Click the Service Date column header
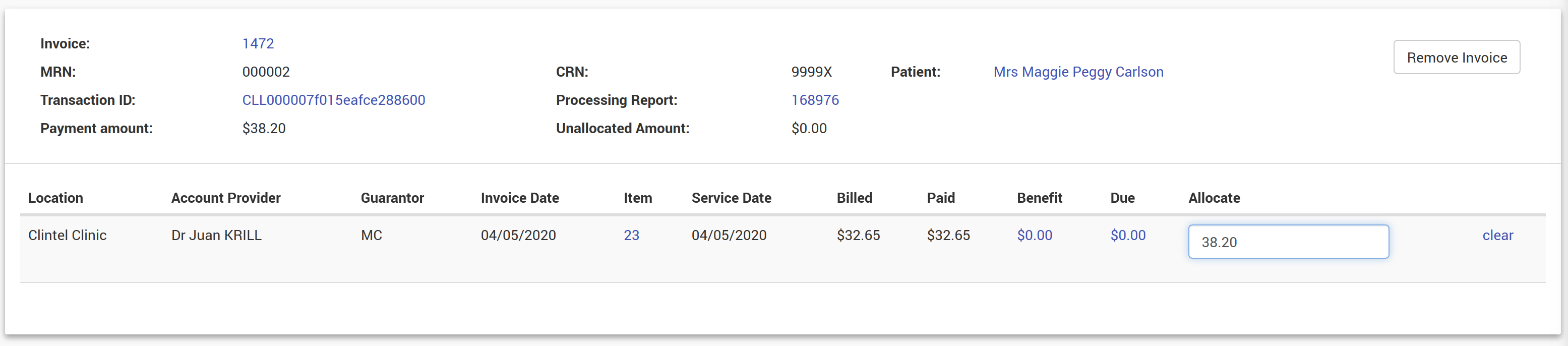This screenshot has width=1568, height=346. click(x=731, y=198)
